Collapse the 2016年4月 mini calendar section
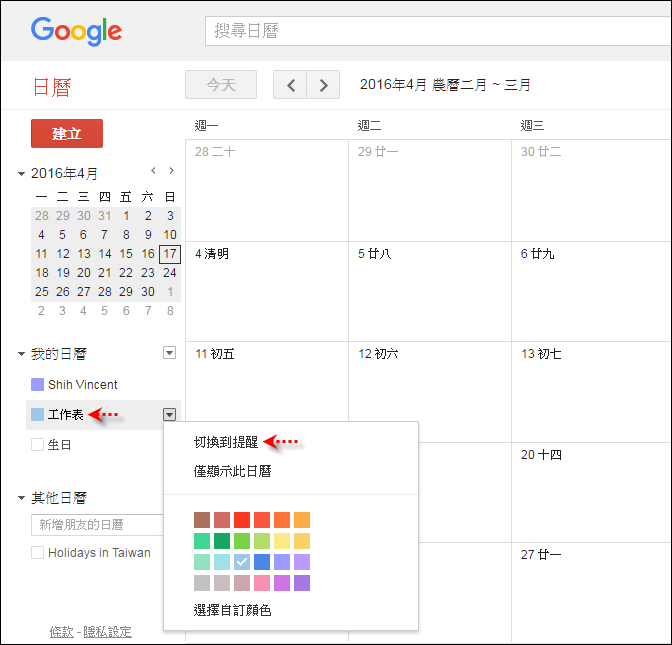 (21, 174)
